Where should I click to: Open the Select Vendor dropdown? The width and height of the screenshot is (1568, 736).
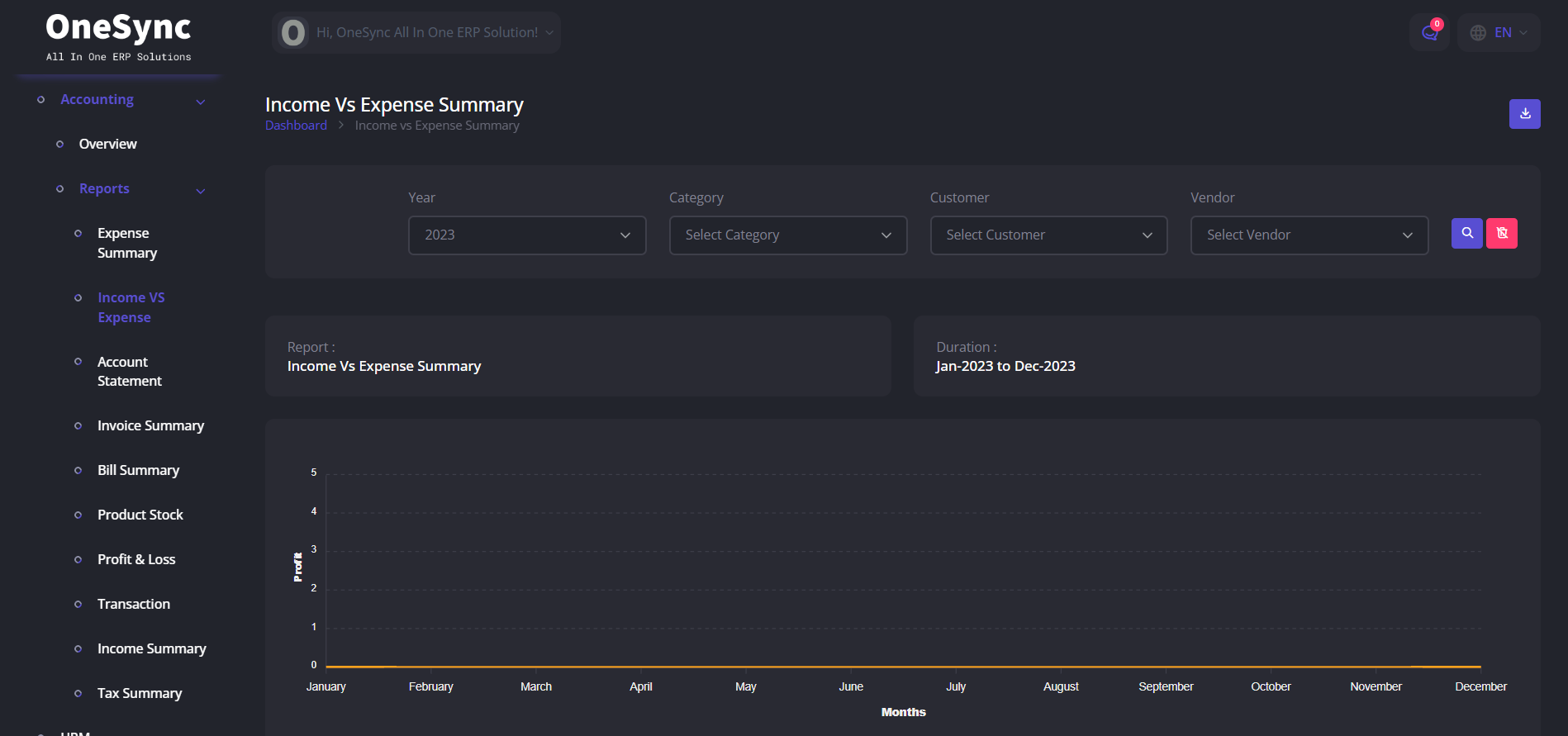pyautogui.click(x=1309, y=235)
